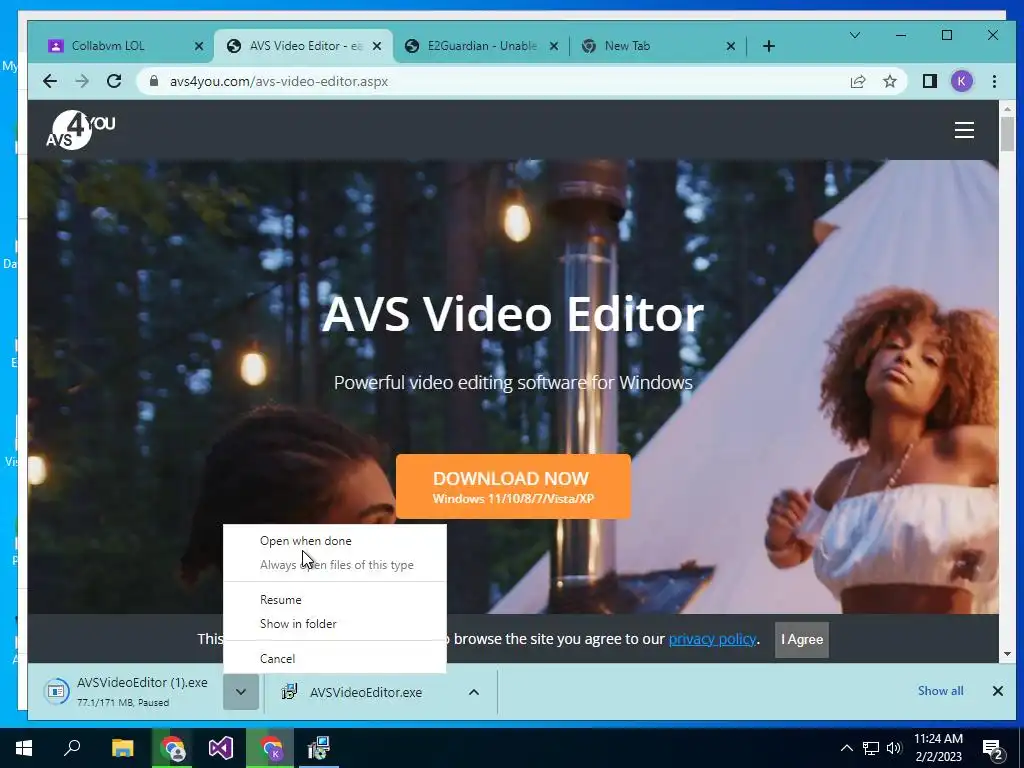Open the installer icon in taskbar
This screenshot has width=1024, height=768.
tap(319, 748)
